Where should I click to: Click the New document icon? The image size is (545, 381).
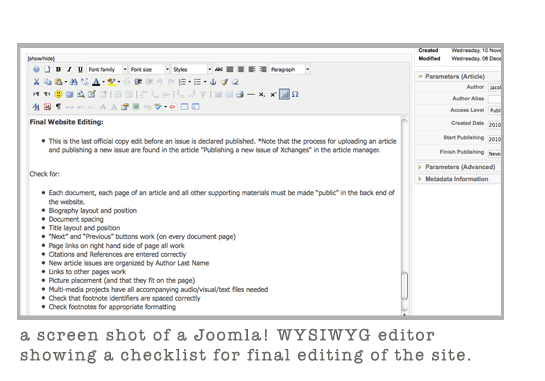(x=47, y=70)
